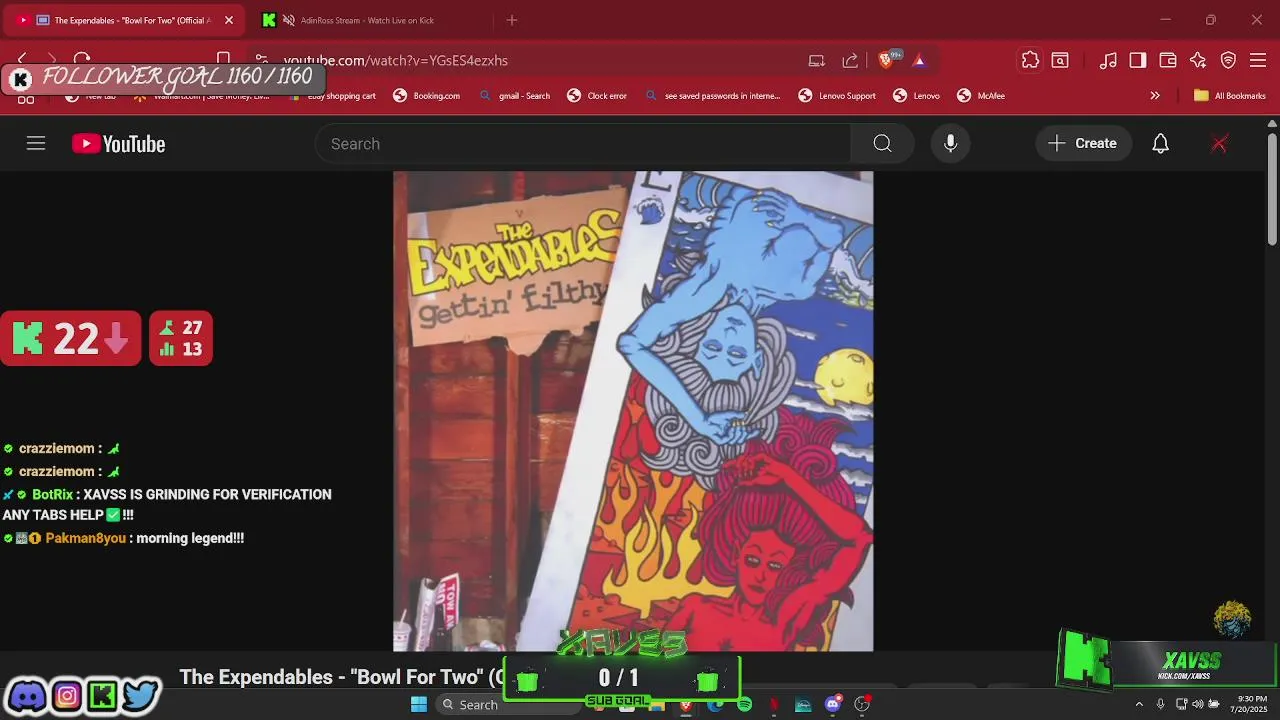Open Spotify from the taskbar
This screenshot has height=720, width=1280.
coord(744,705)
